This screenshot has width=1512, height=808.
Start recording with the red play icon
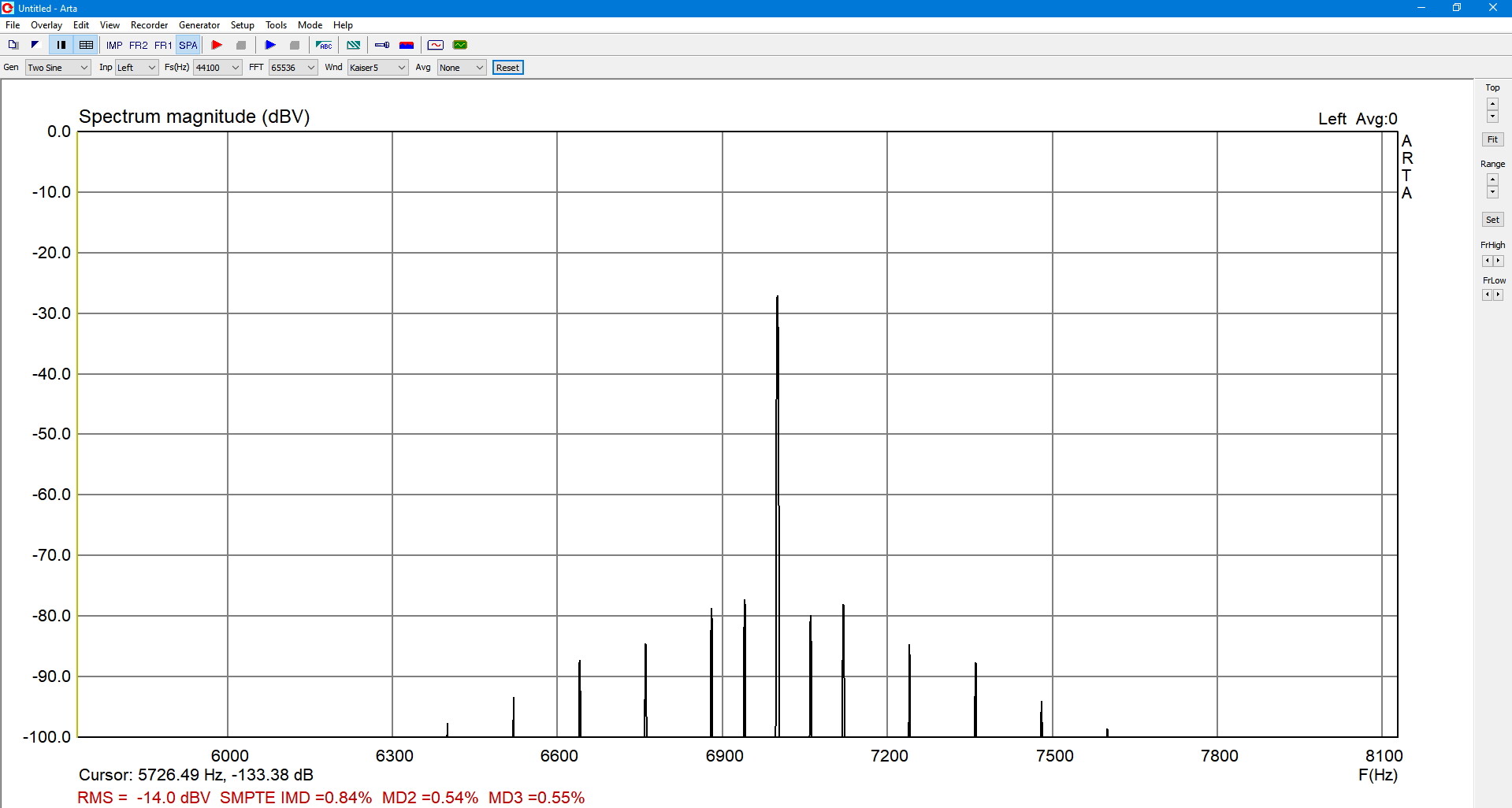tap(217, 45)
